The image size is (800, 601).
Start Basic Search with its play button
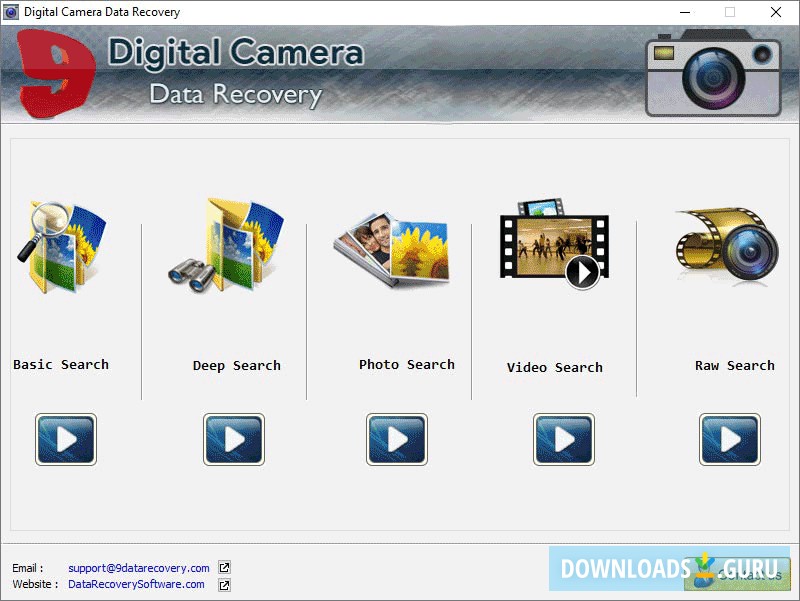pos(66,439)
